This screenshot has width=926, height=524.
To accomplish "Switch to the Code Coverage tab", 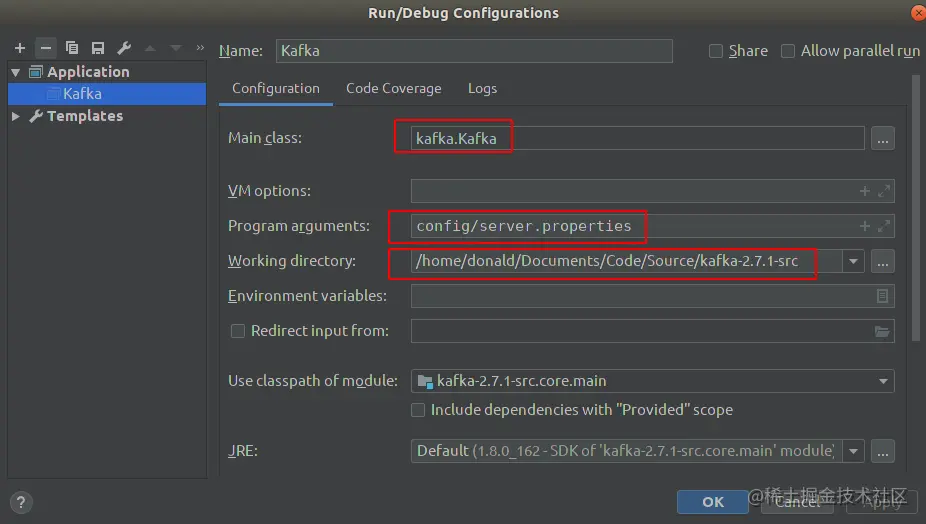I will point(393,89).
